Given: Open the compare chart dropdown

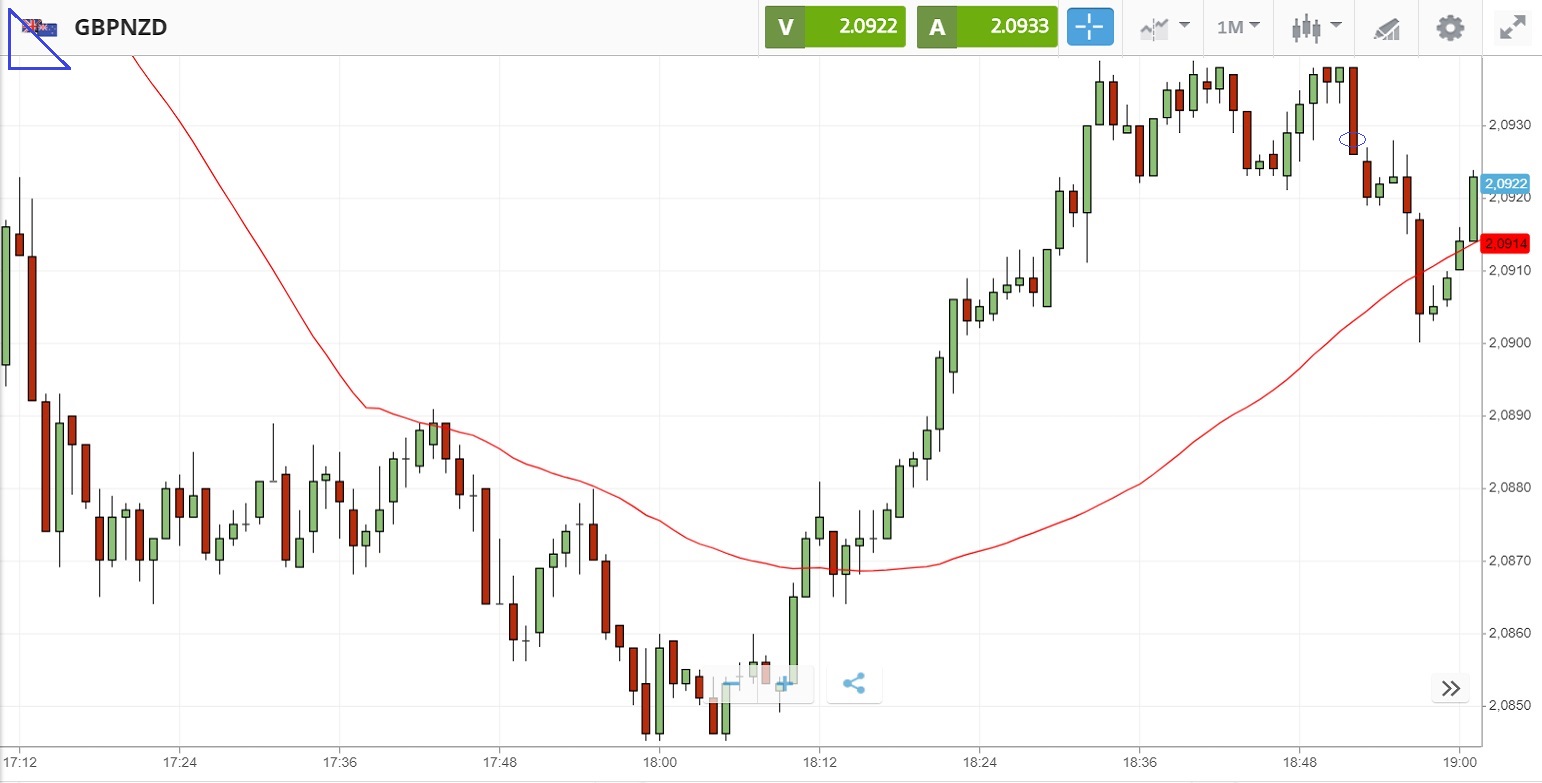Looking at the screenshot, I should pyautogui.click(x=1163, y=27).
